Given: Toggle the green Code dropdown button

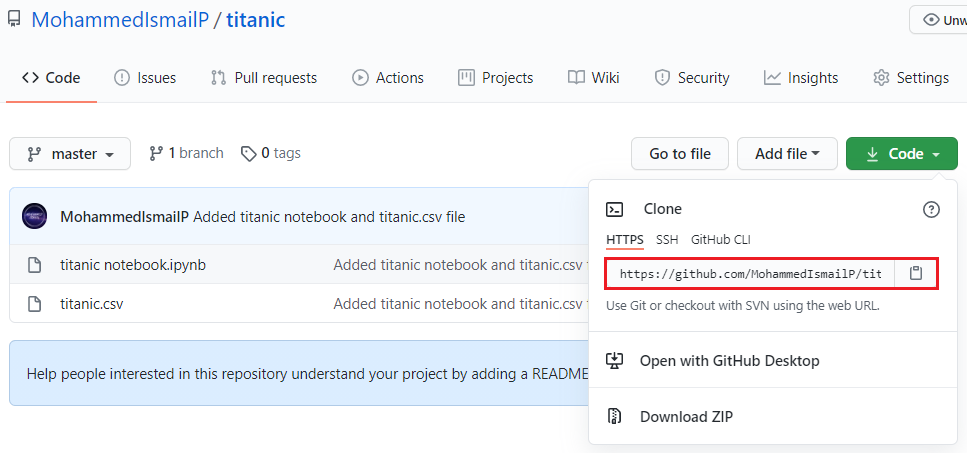Looking at the screenshot, I should [901, 154].
